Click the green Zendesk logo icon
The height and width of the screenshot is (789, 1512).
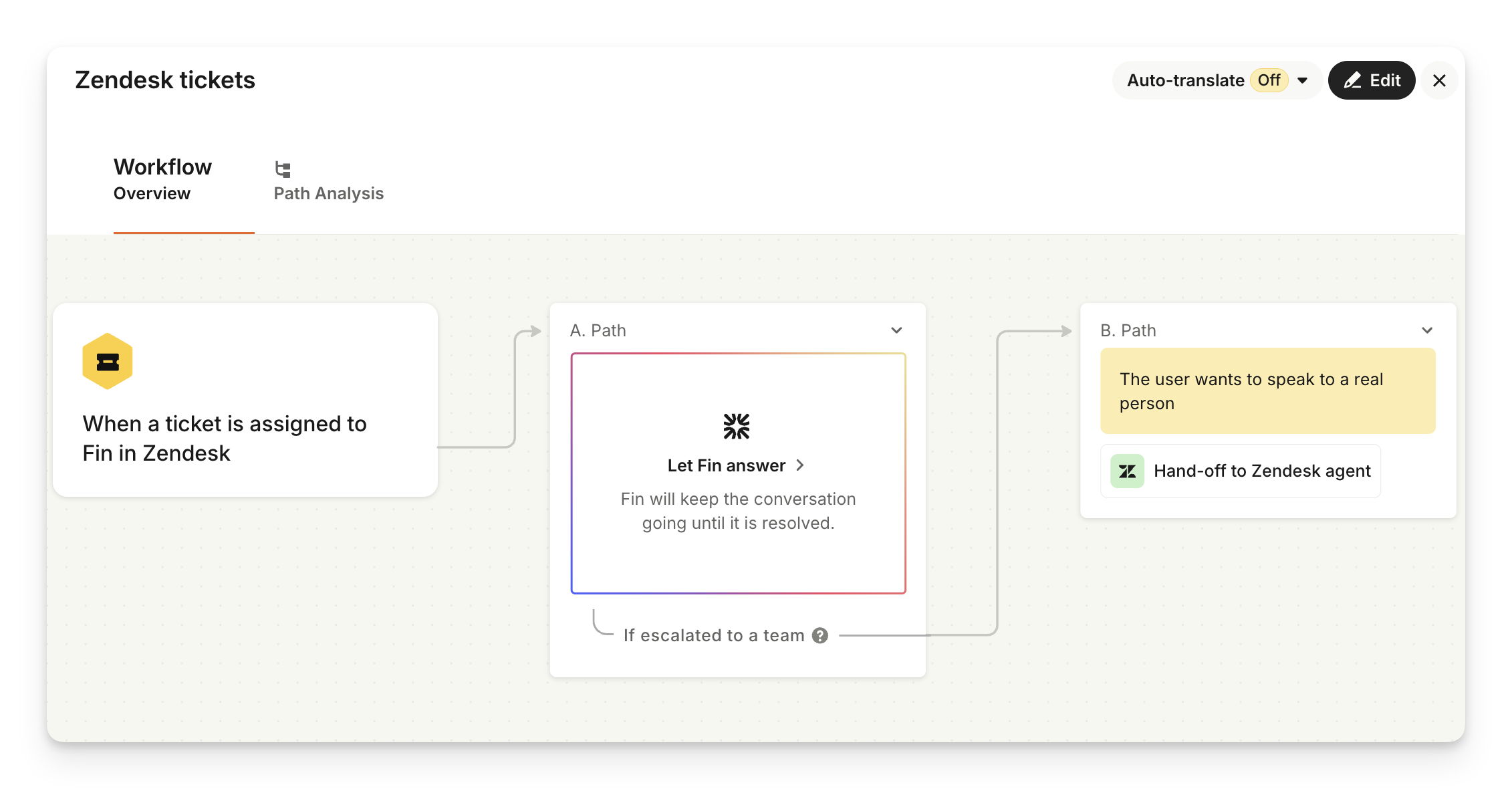tap(1127, 471)
